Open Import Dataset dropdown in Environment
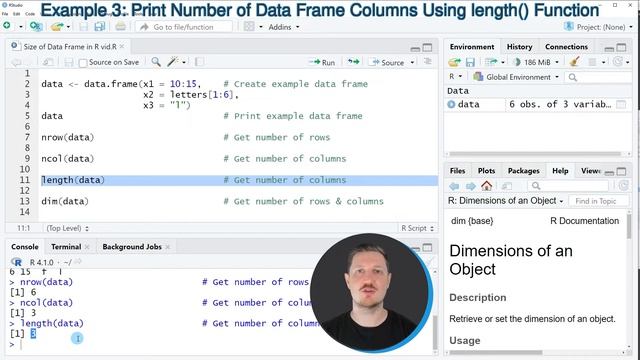The image size is (640, 360). tap(495, 62)
